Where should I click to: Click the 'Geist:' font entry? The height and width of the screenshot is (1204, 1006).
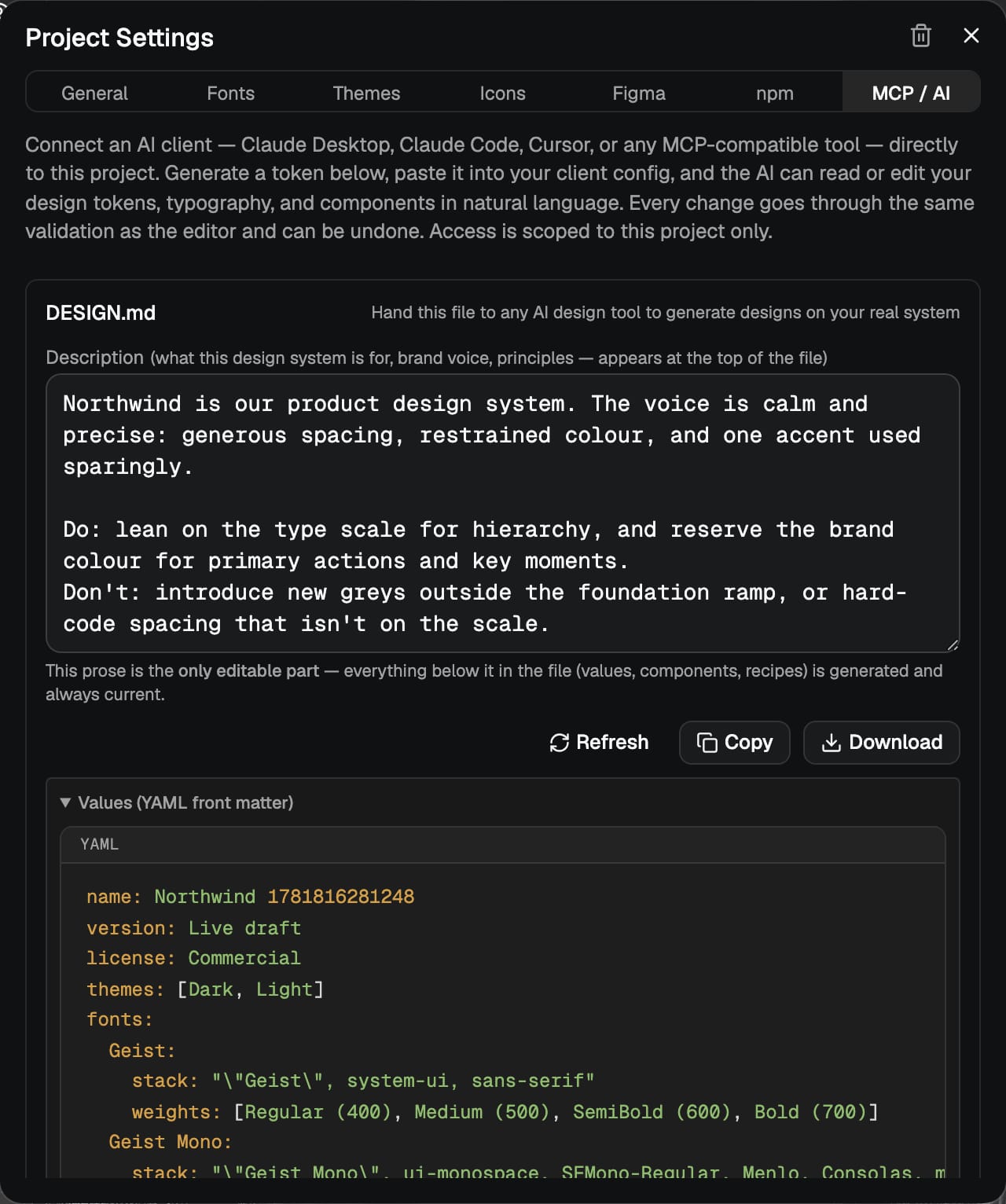(x=142, y=1051)
